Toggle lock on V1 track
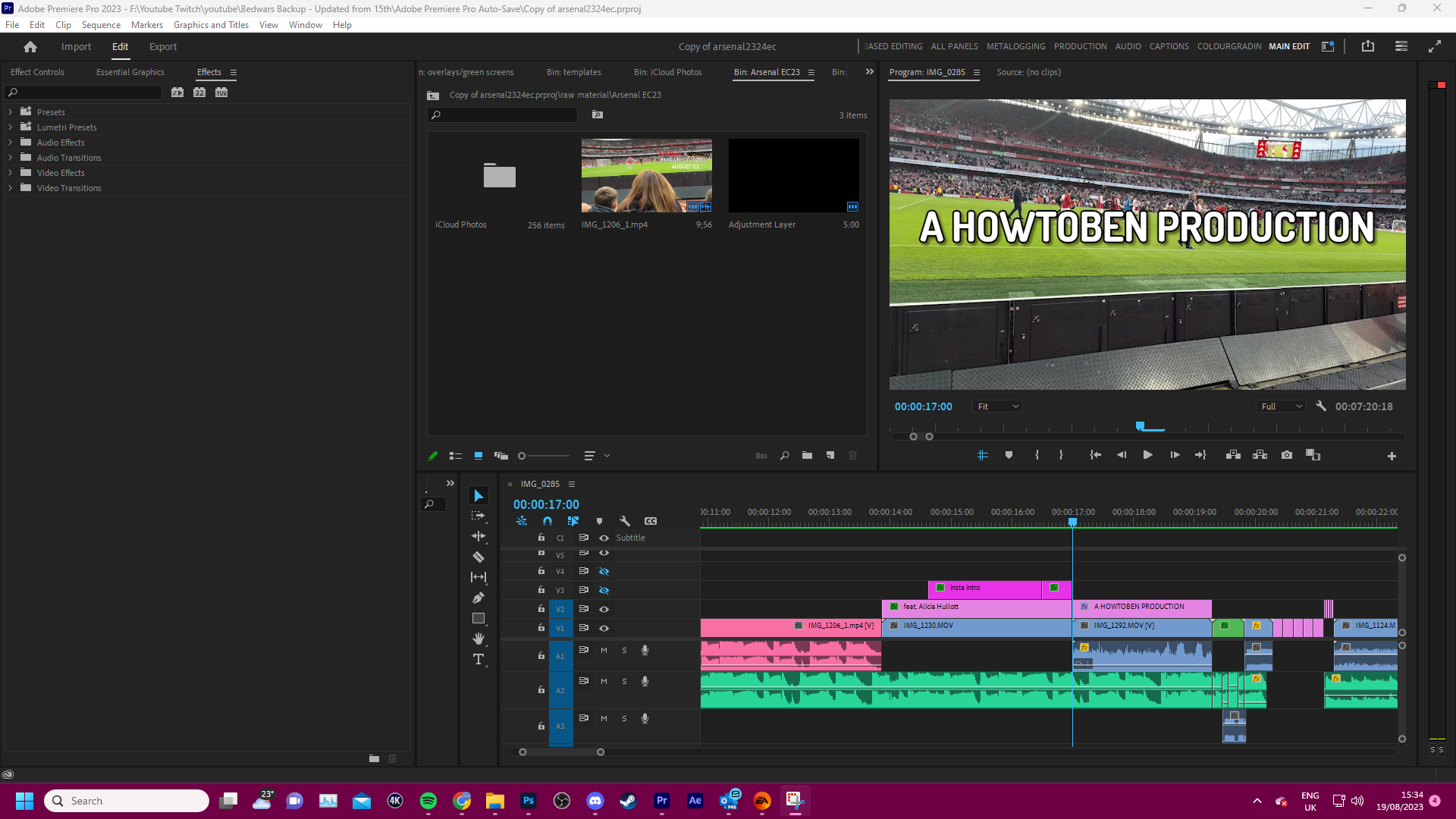 (x=541, y=628)
